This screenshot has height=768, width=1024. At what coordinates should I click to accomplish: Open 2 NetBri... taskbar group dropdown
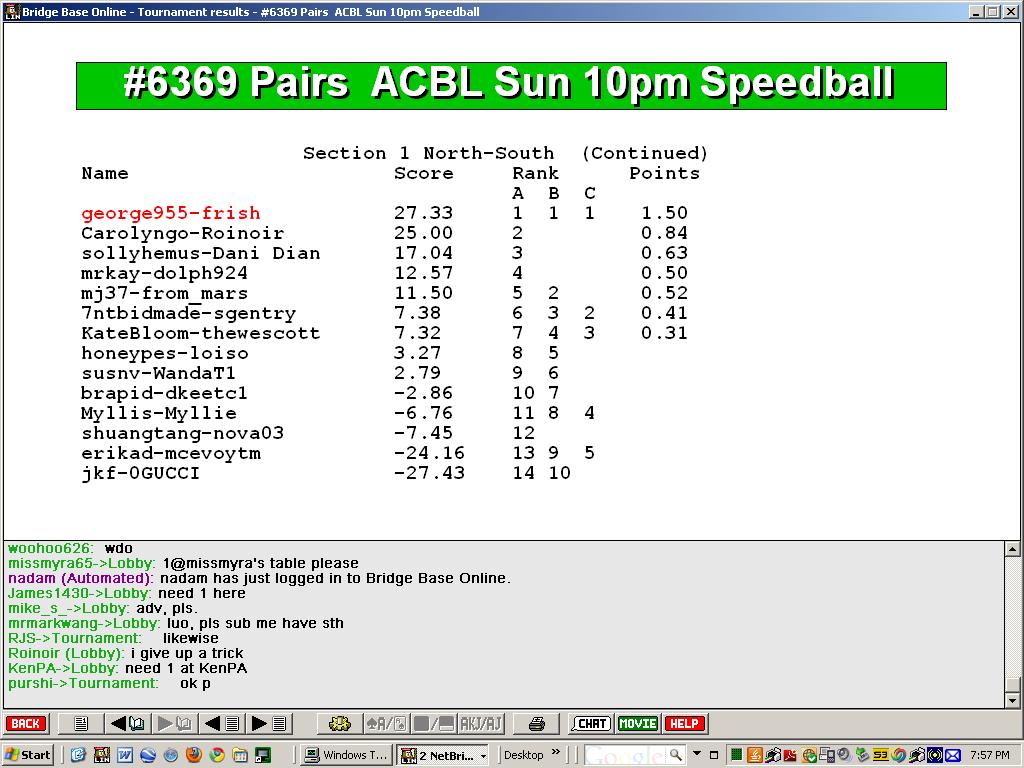point(483,756)
